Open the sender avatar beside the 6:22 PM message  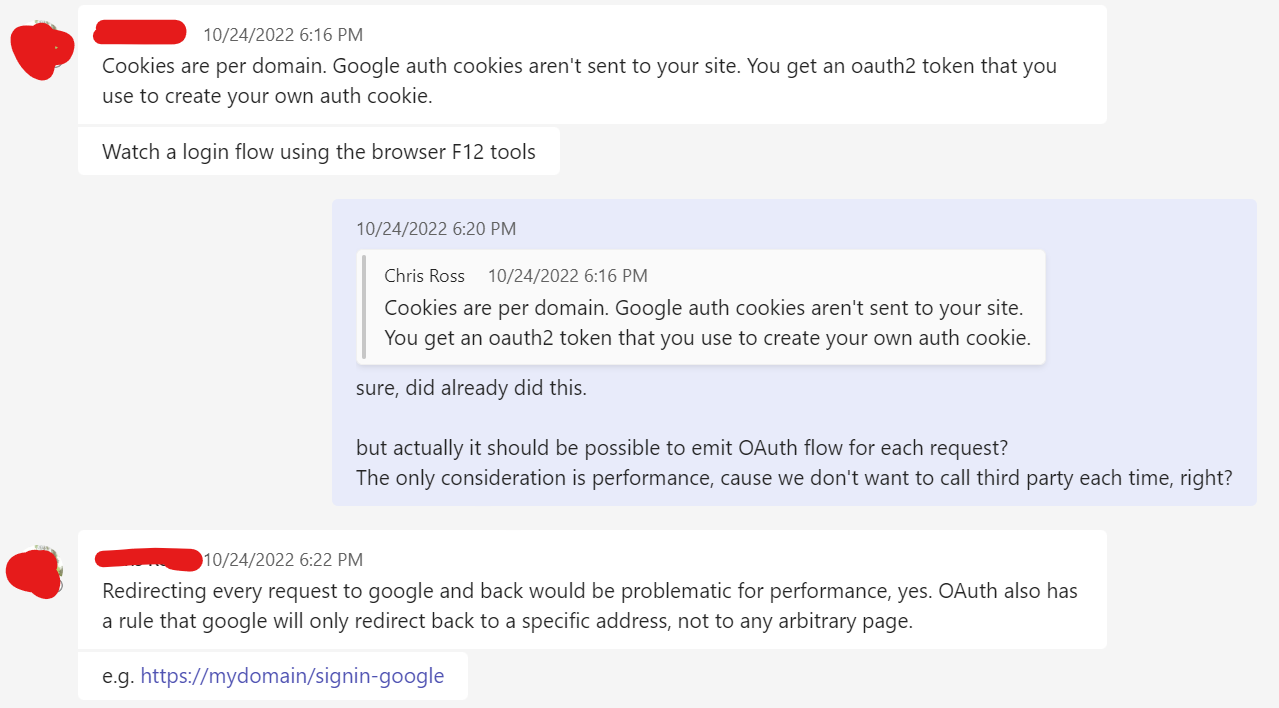point(35,572)
